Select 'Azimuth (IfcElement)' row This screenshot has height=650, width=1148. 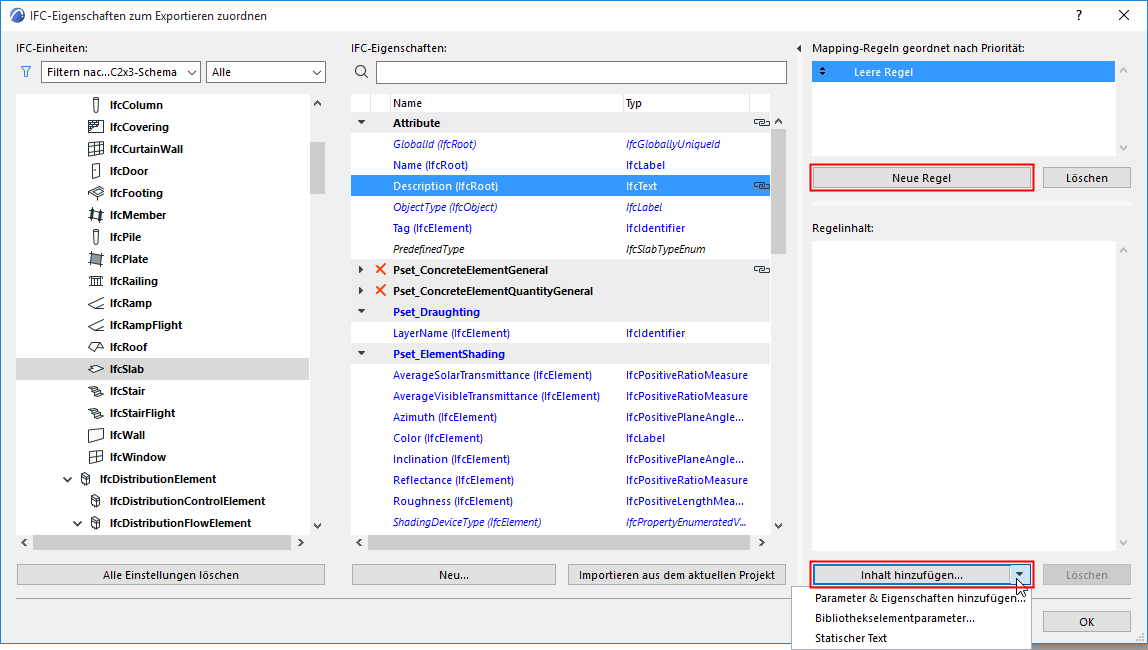560,416
